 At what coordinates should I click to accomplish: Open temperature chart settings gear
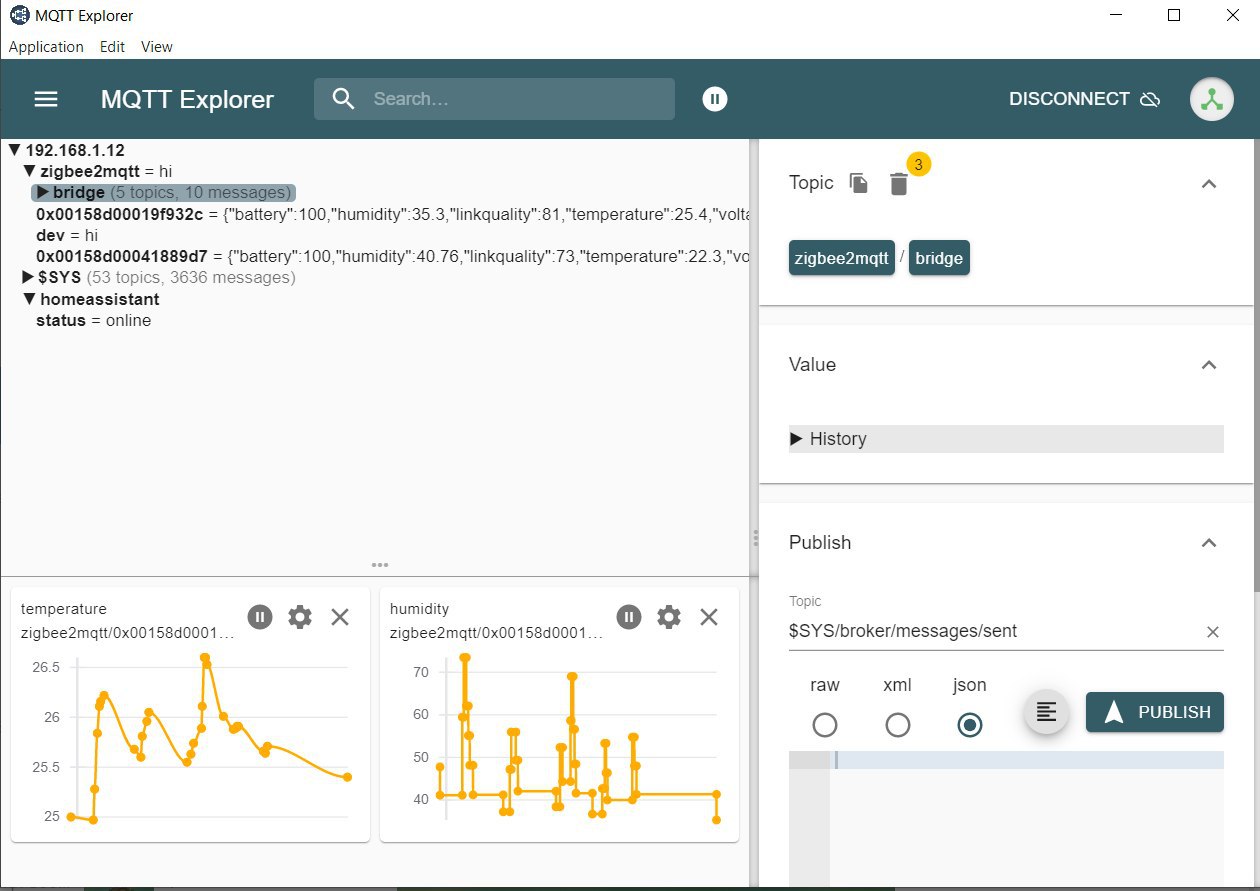300,617
